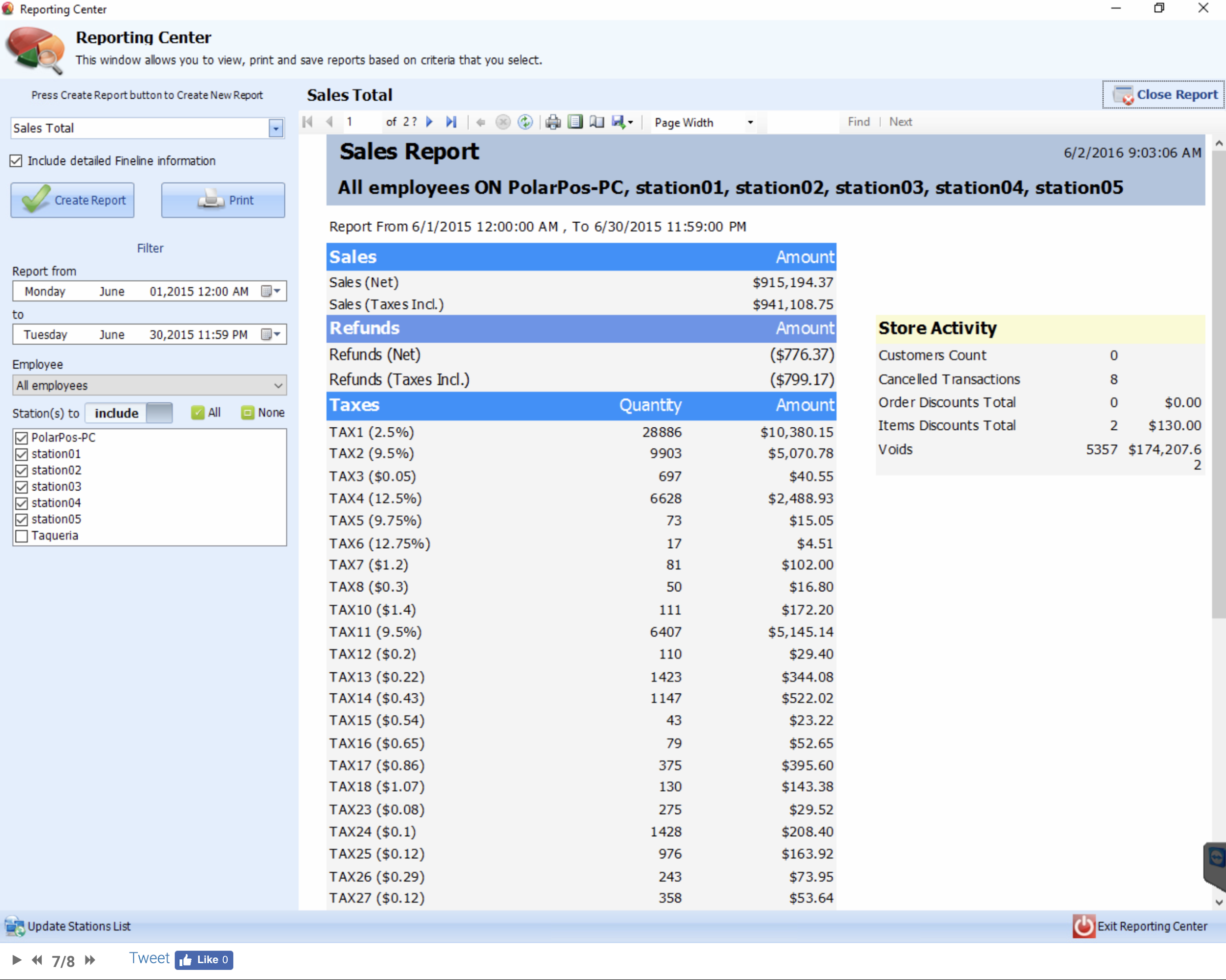Uncheck station02
This screenshot has height=980, width=1226.
(22, 471)
